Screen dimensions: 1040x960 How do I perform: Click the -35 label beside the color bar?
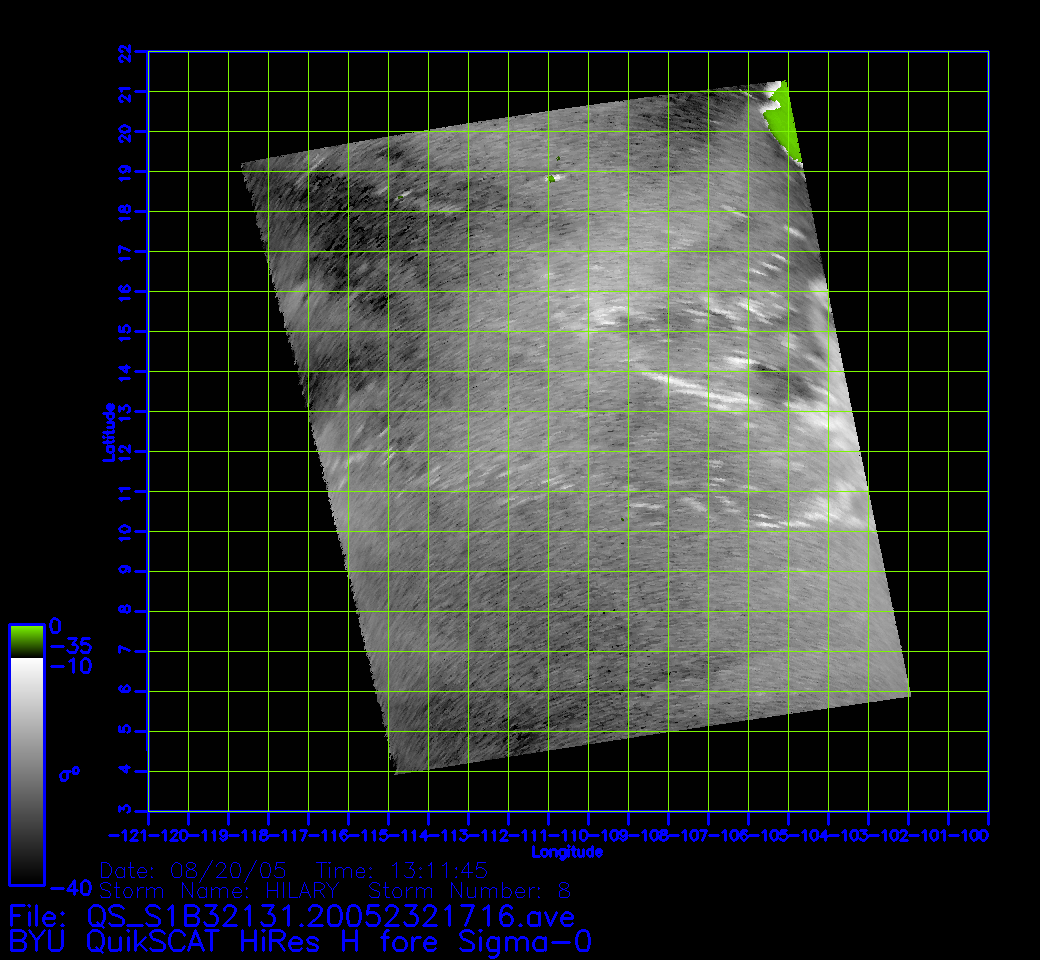70,645
